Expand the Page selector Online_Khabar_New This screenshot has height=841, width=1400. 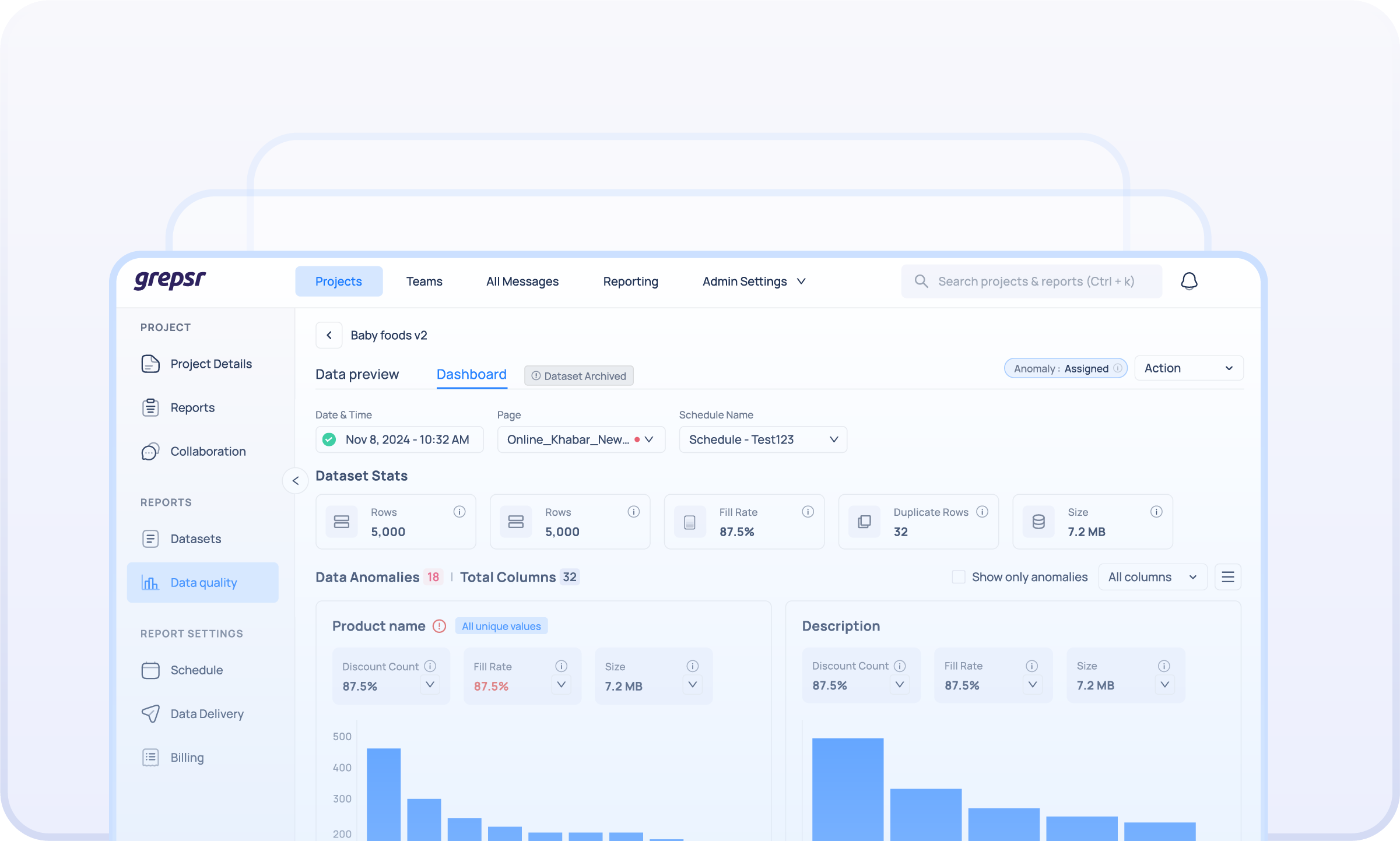(581, 439)
